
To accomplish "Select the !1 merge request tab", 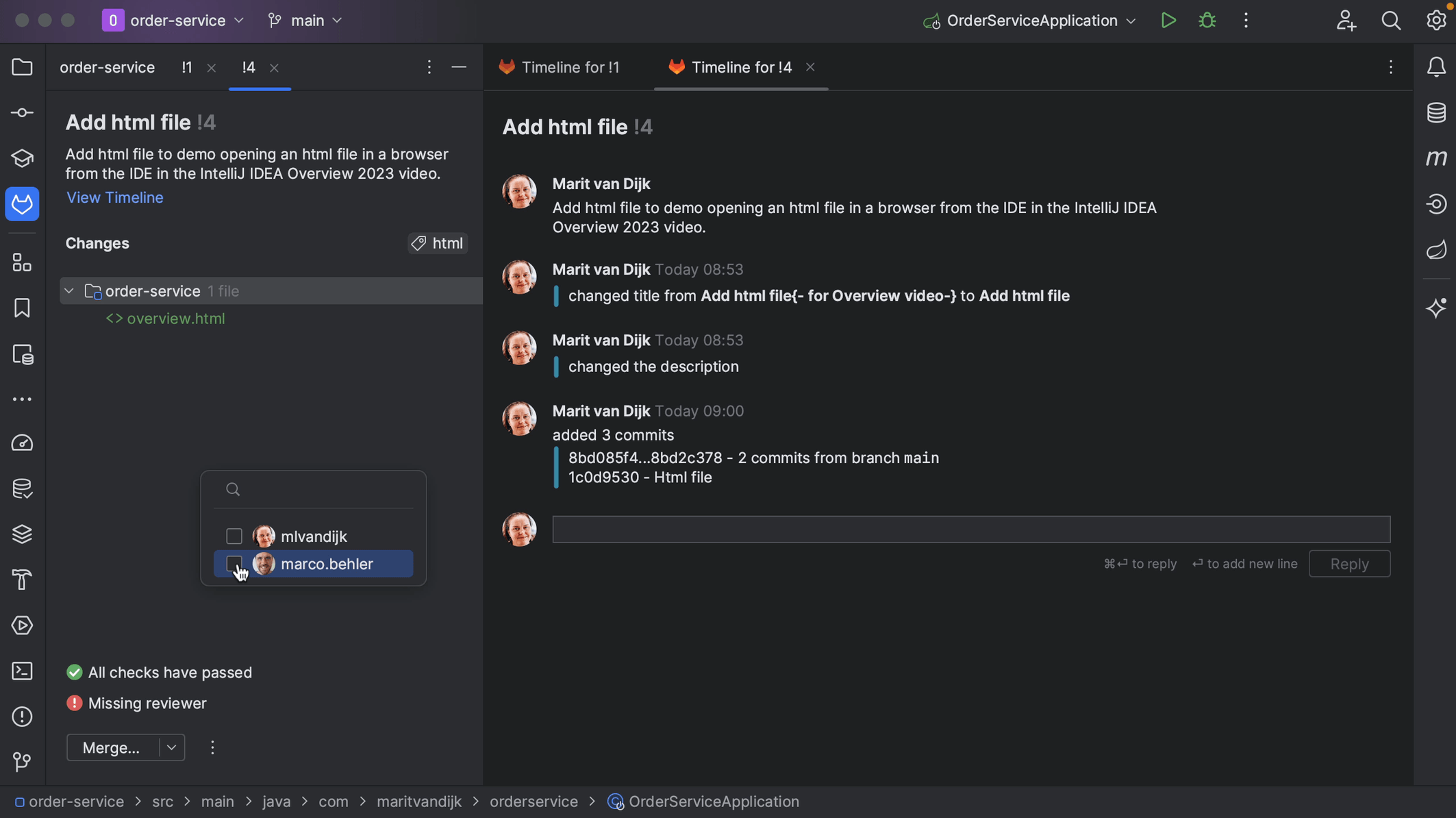I will coord(187,68).
